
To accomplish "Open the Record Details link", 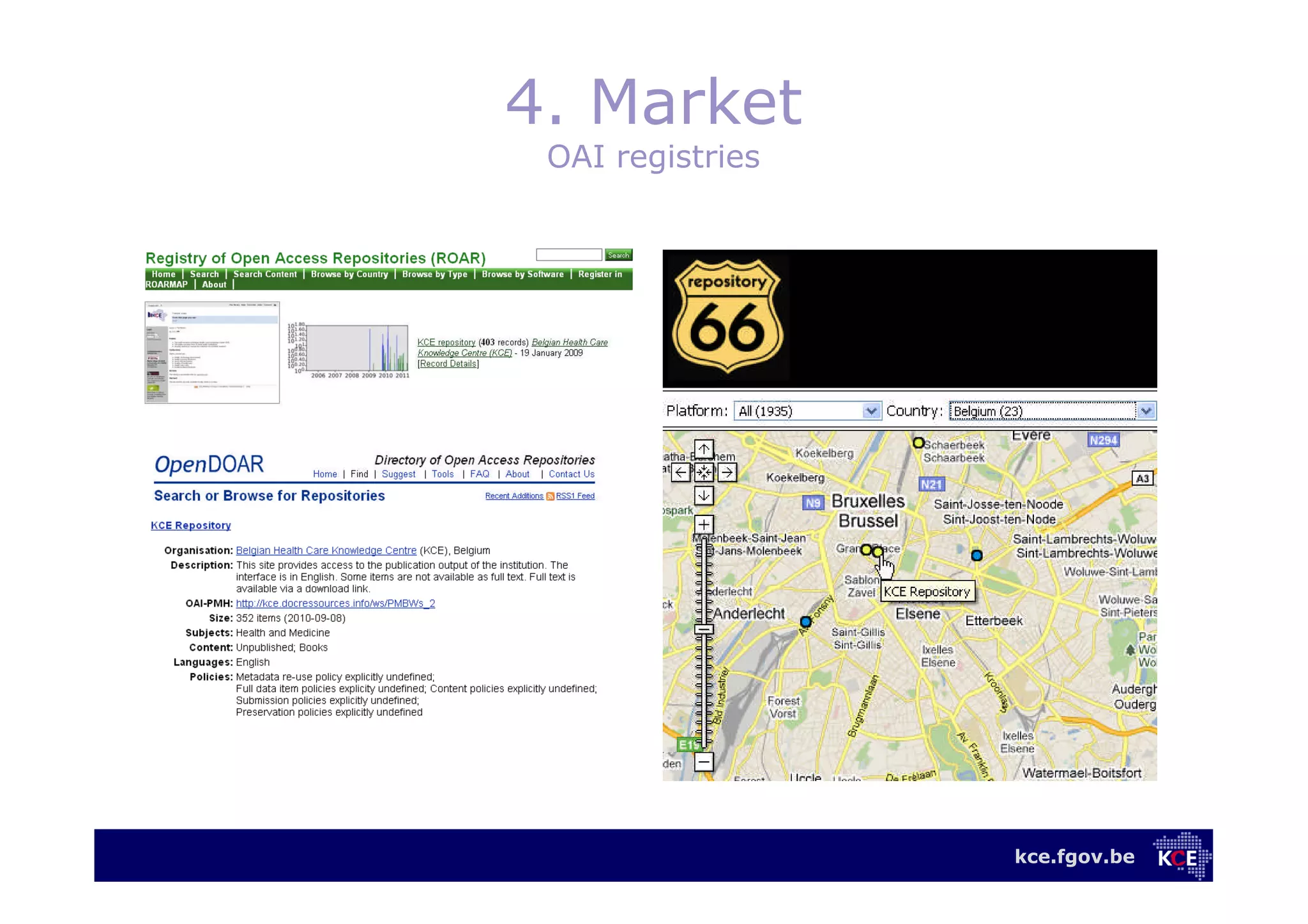I will 448,364.
